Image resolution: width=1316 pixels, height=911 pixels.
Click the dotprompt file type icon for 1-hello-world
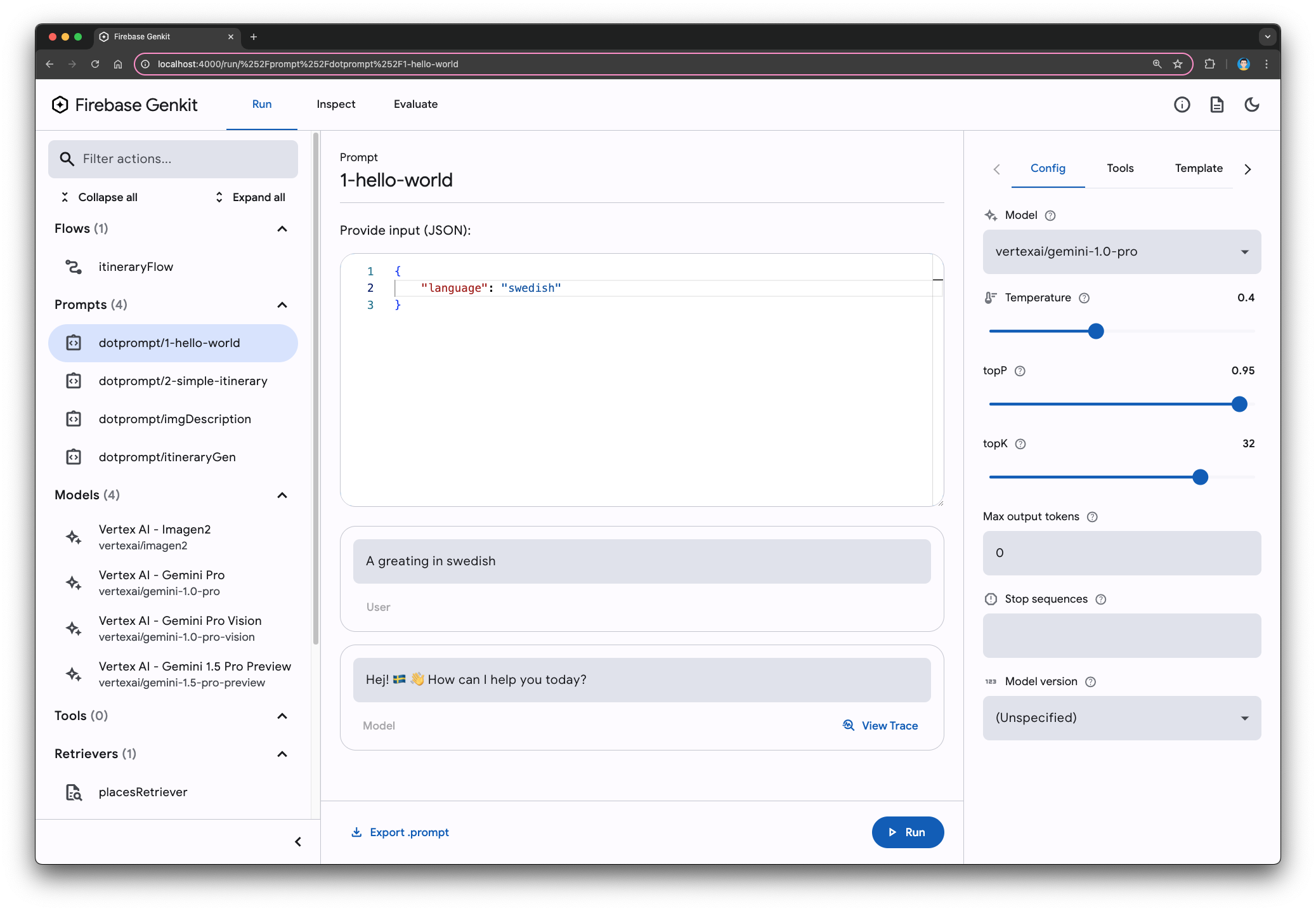[74, 342]
